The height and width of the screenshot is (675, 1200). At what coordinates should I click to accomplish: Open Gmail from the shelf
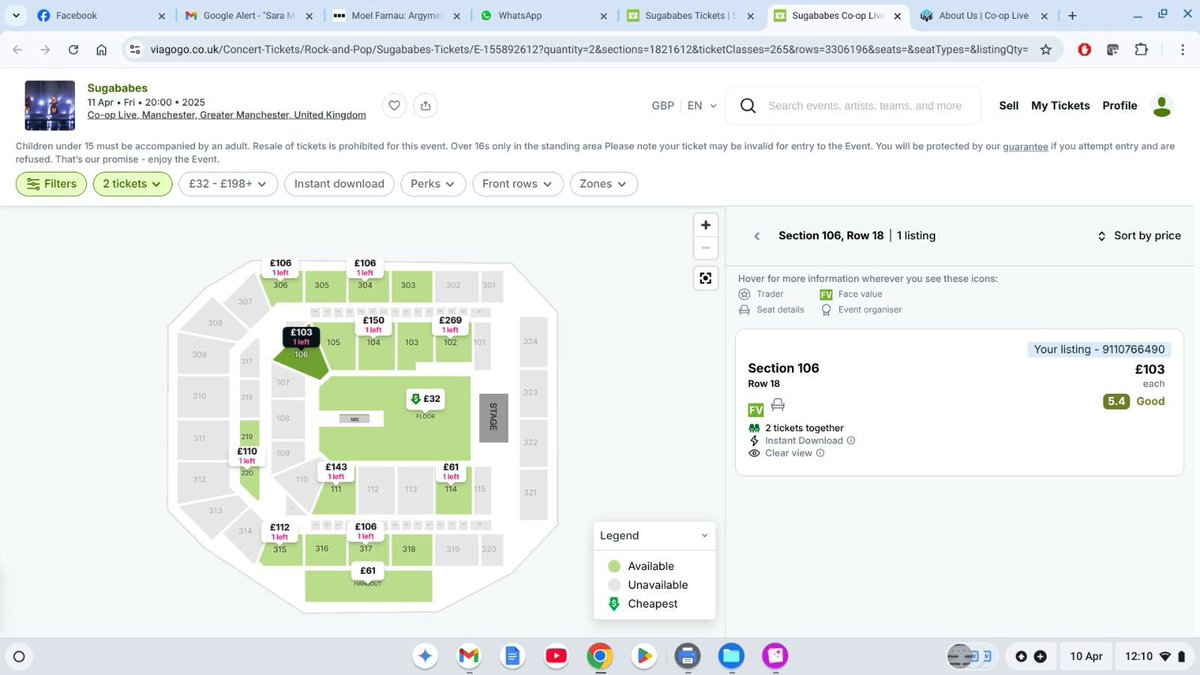[x=469, y=656]
